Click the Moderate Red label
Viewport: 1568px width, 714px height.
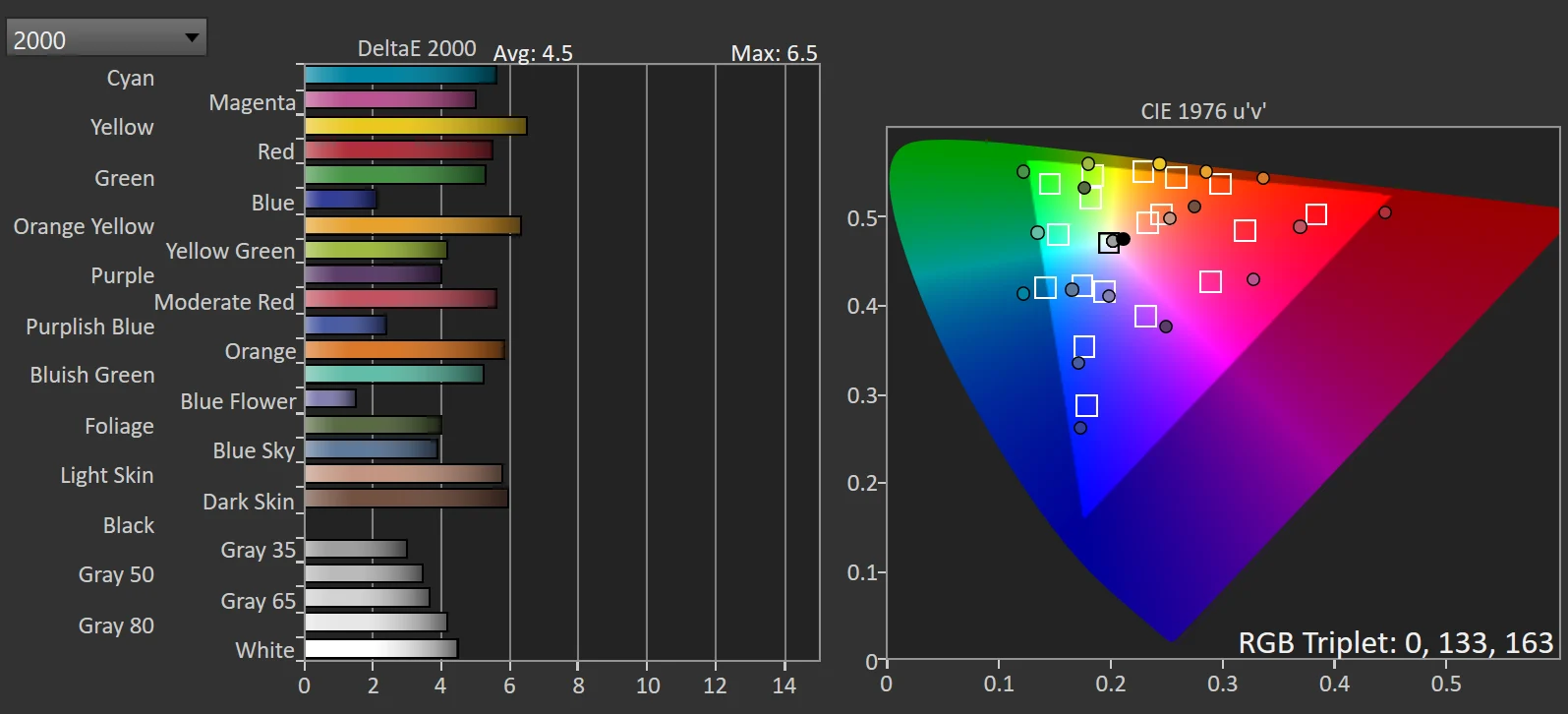(224, 302)
